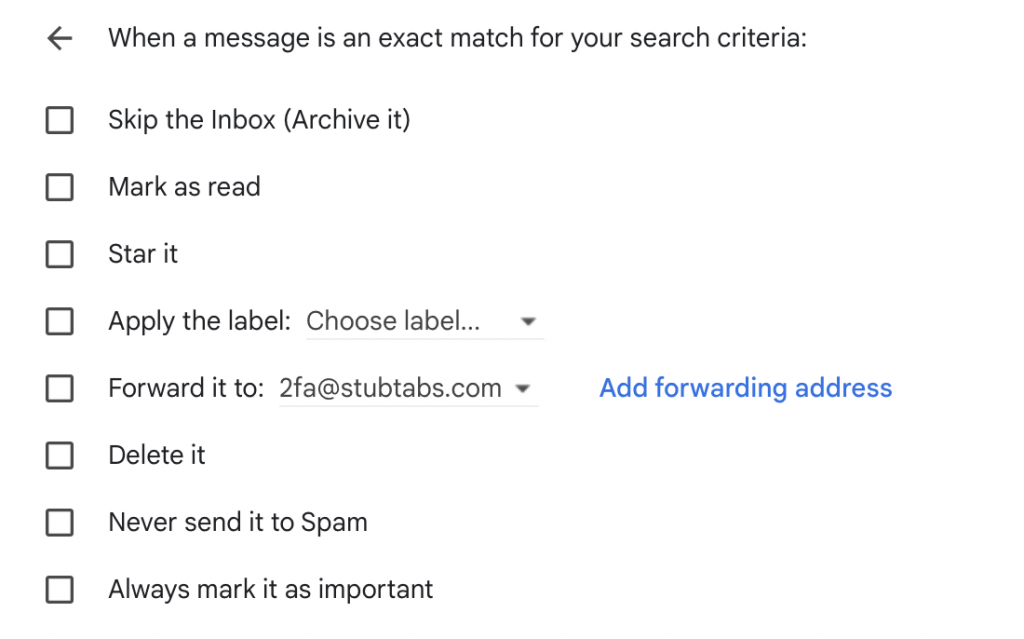Open the Choose label dropdown
This screenshot has height=639, width=1024.
point(424,321)
